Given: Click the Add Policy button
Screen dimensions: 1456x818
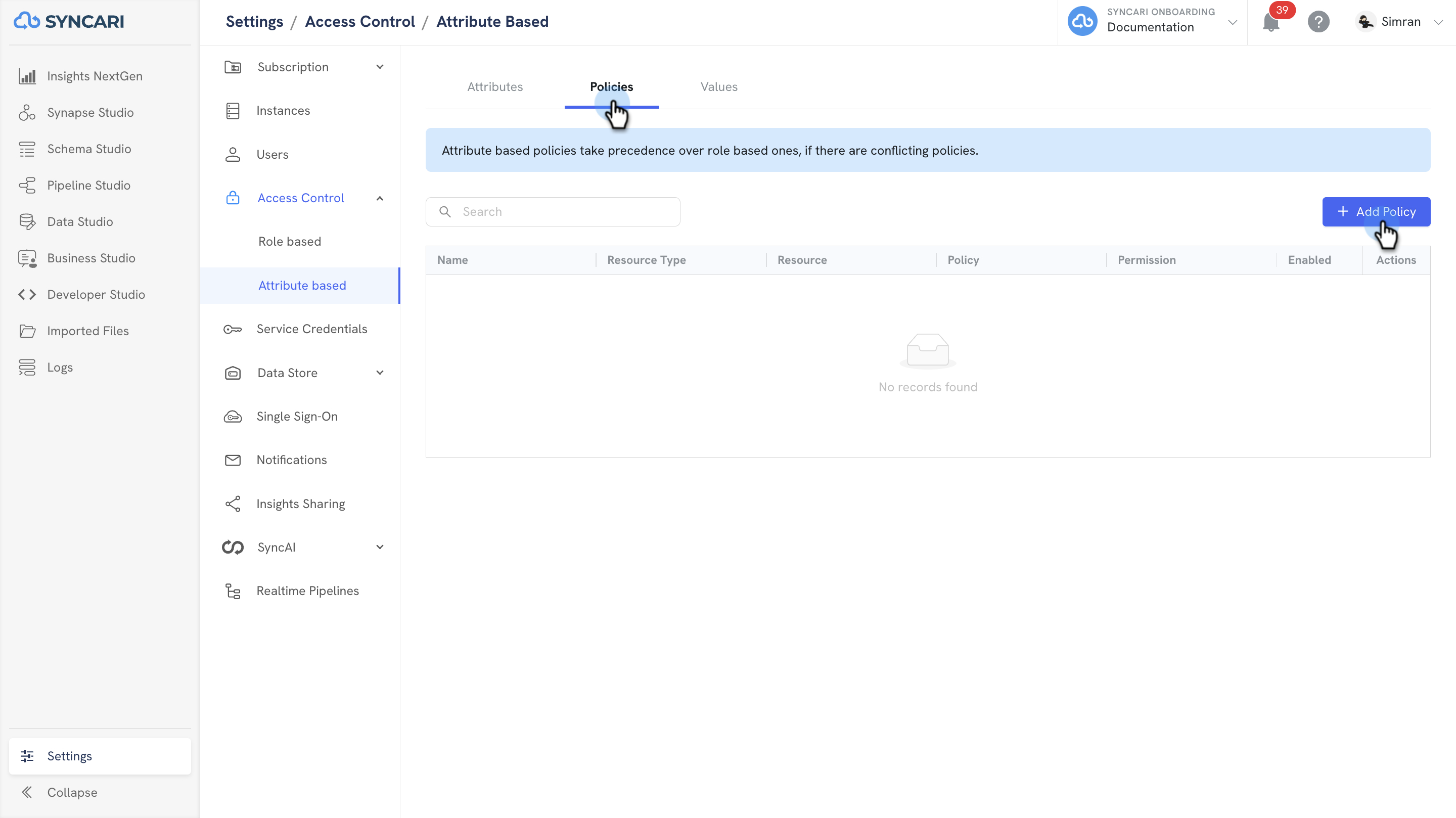Looking at the screenshot, I should pos(1376,211).
